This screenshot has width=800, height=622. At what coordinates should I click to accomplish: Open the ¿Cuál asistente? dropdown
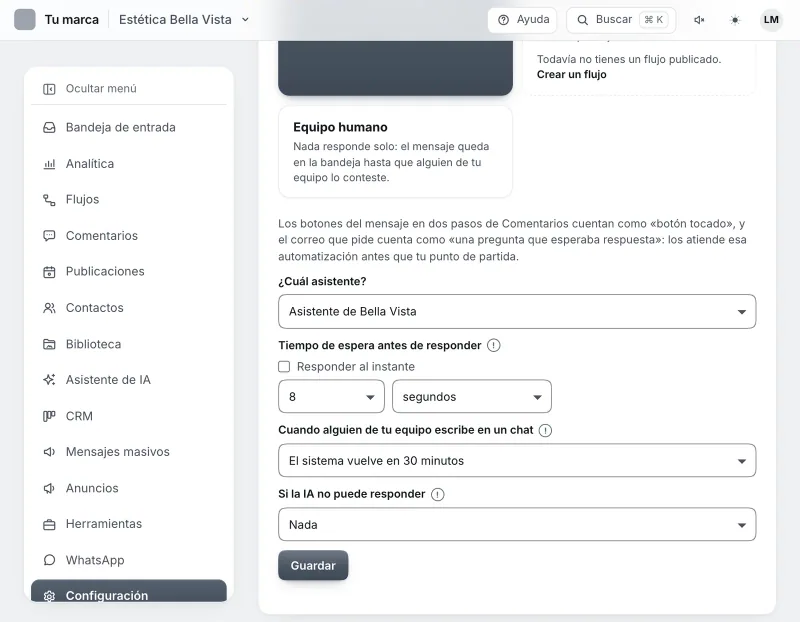[517, 311]
